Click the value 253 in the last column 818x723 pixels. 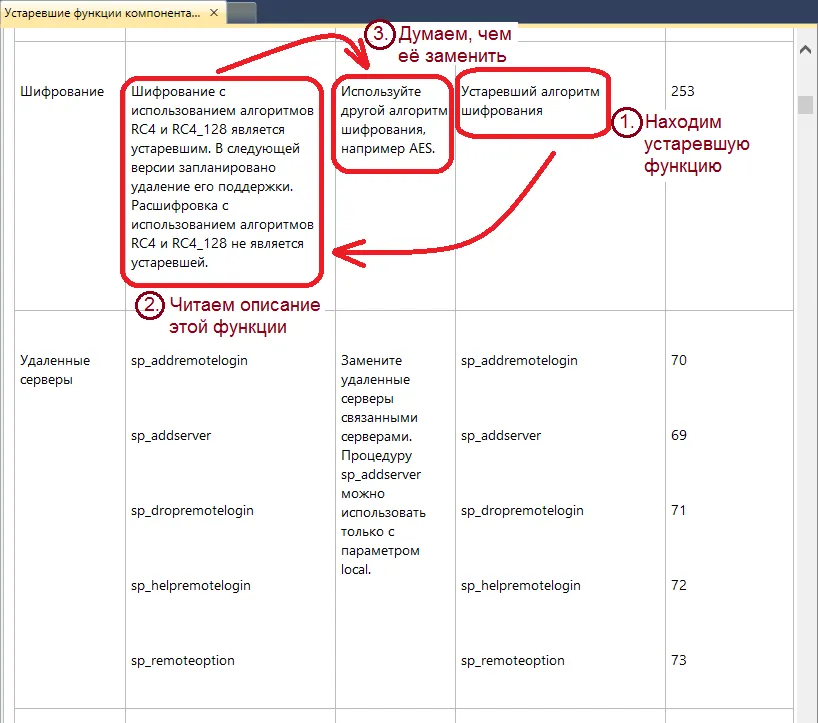tap(682, 91)
